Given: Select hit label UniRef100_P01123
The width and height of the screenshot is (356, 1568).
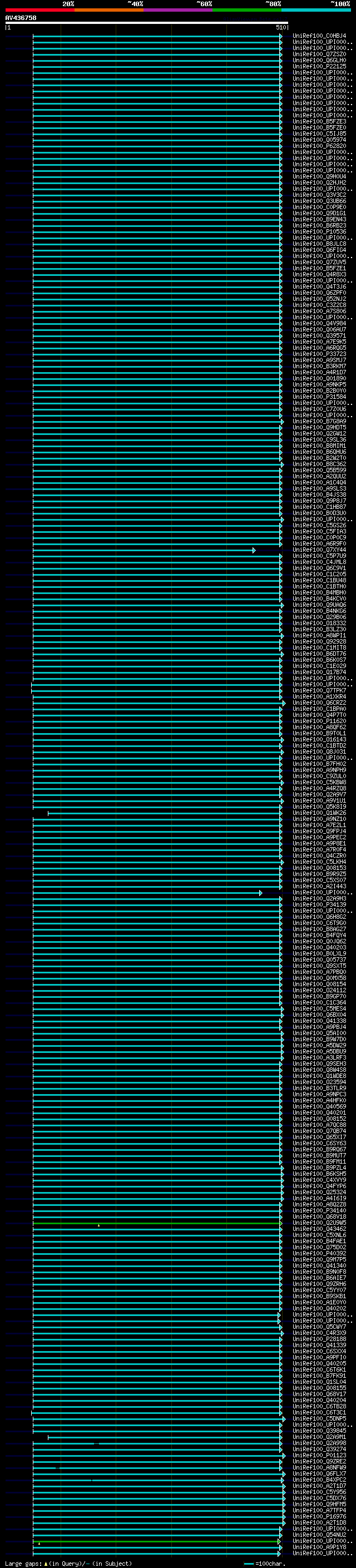Looking at the screenshot, I should 319,1456.
